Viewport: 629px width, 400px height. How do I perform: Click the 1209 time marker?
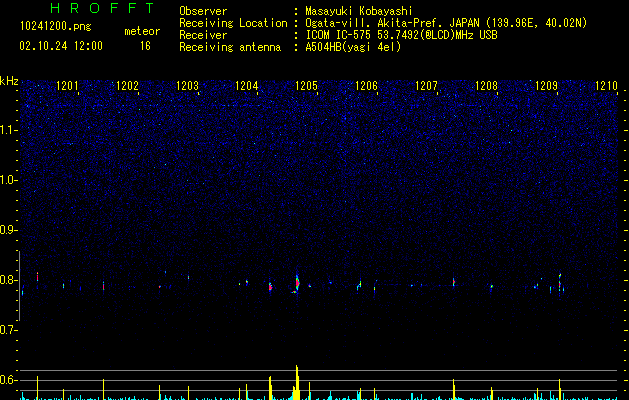546,86
